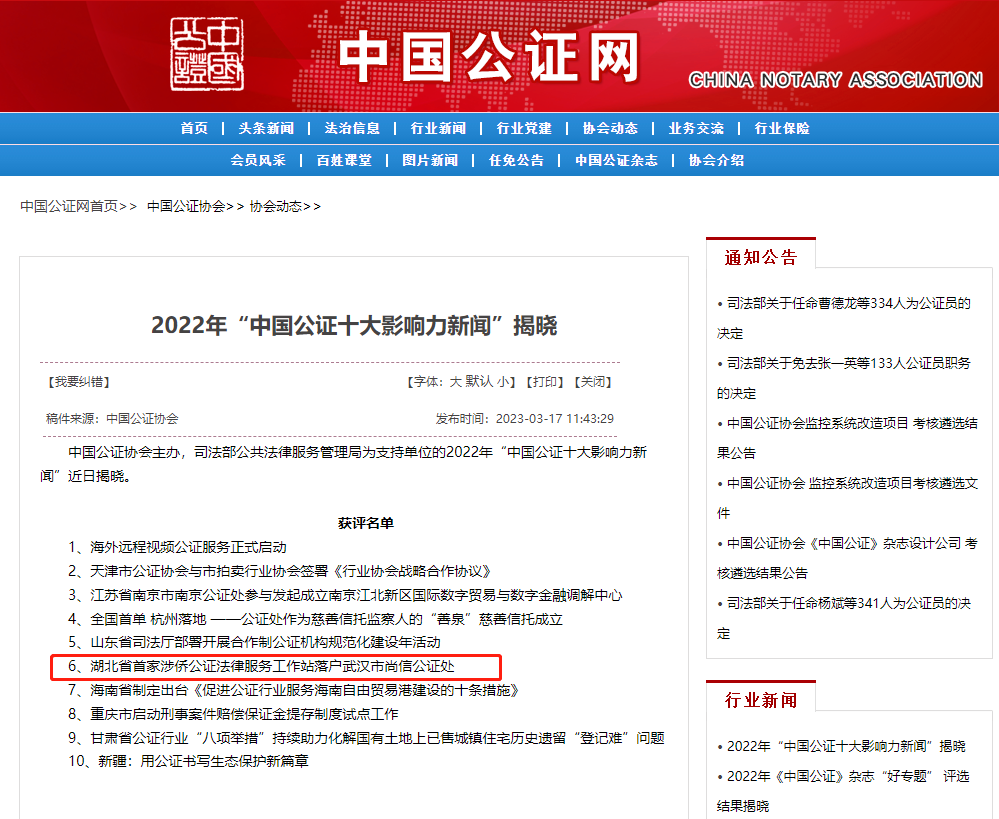Set font size to 默认
The height and width of the screenshot is (819, 999).
click(x=479, y=382)
